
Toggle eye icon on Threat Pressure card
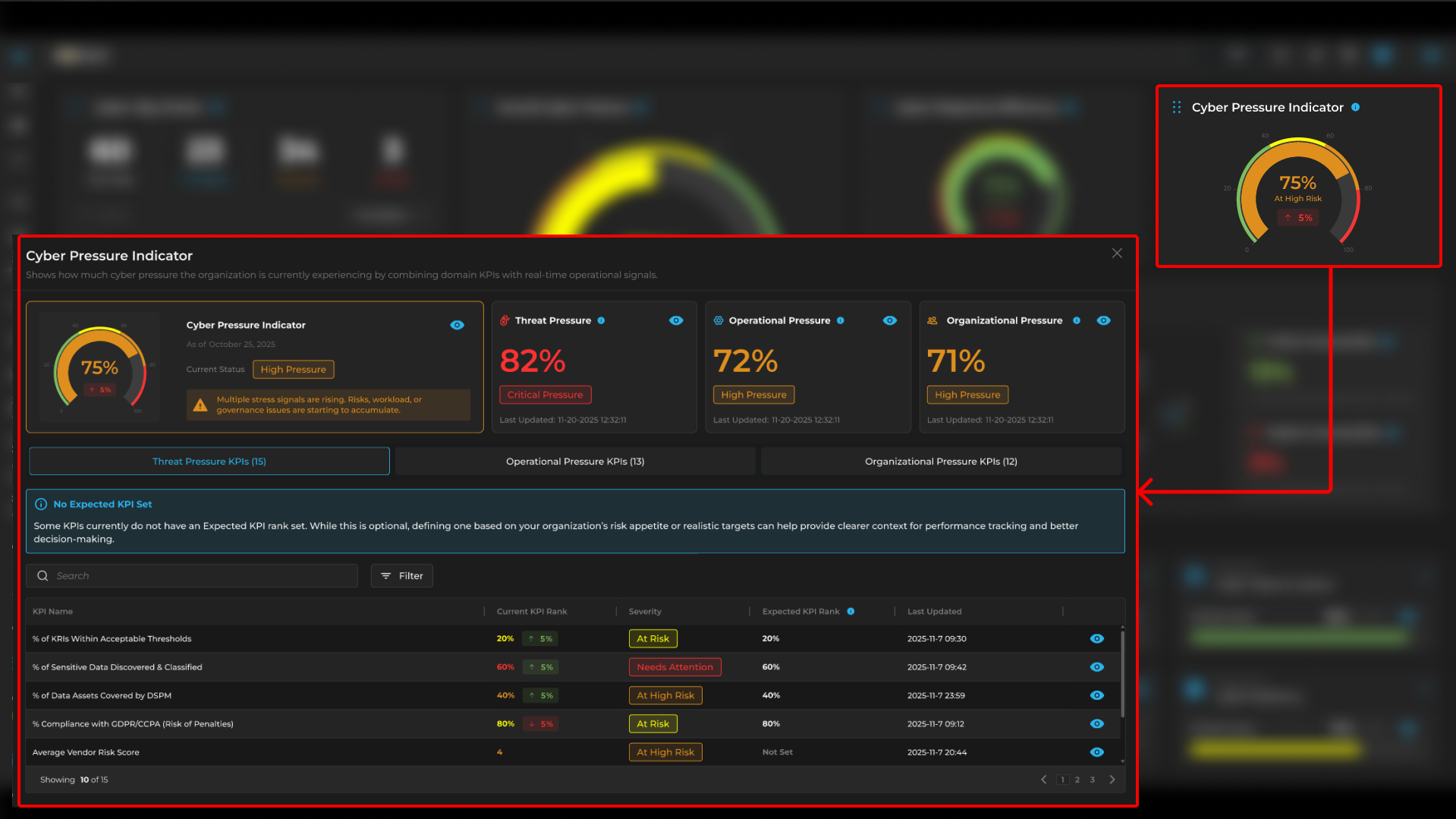tap(676, 320)
